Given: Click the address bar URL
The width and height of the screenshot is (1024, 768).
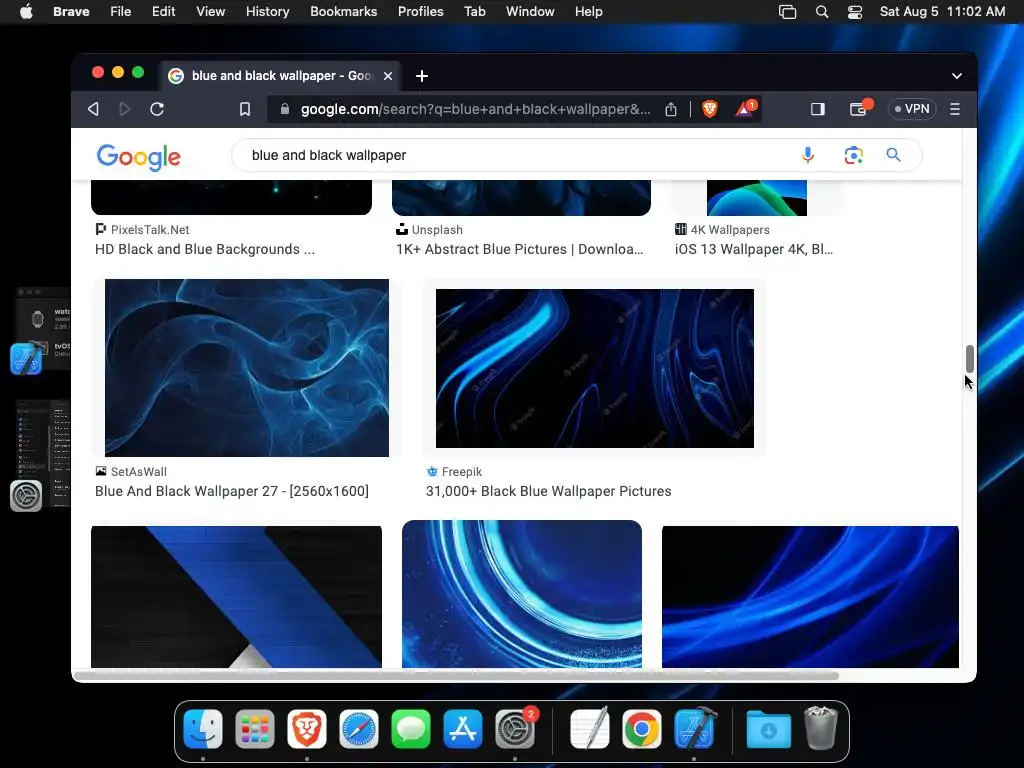Looking at the screenshot, I should (475, 109).
